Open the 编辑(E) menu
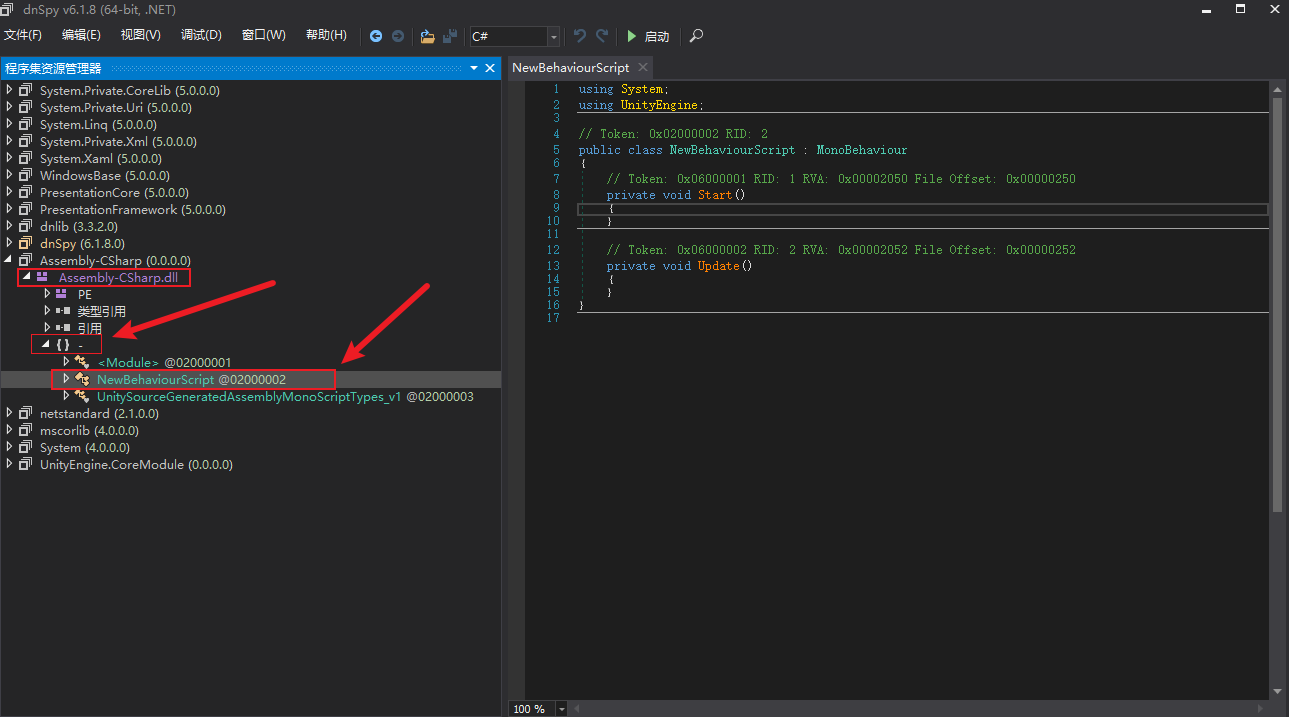The height and width of the screenshot is (717, 1289). point(81,35)
